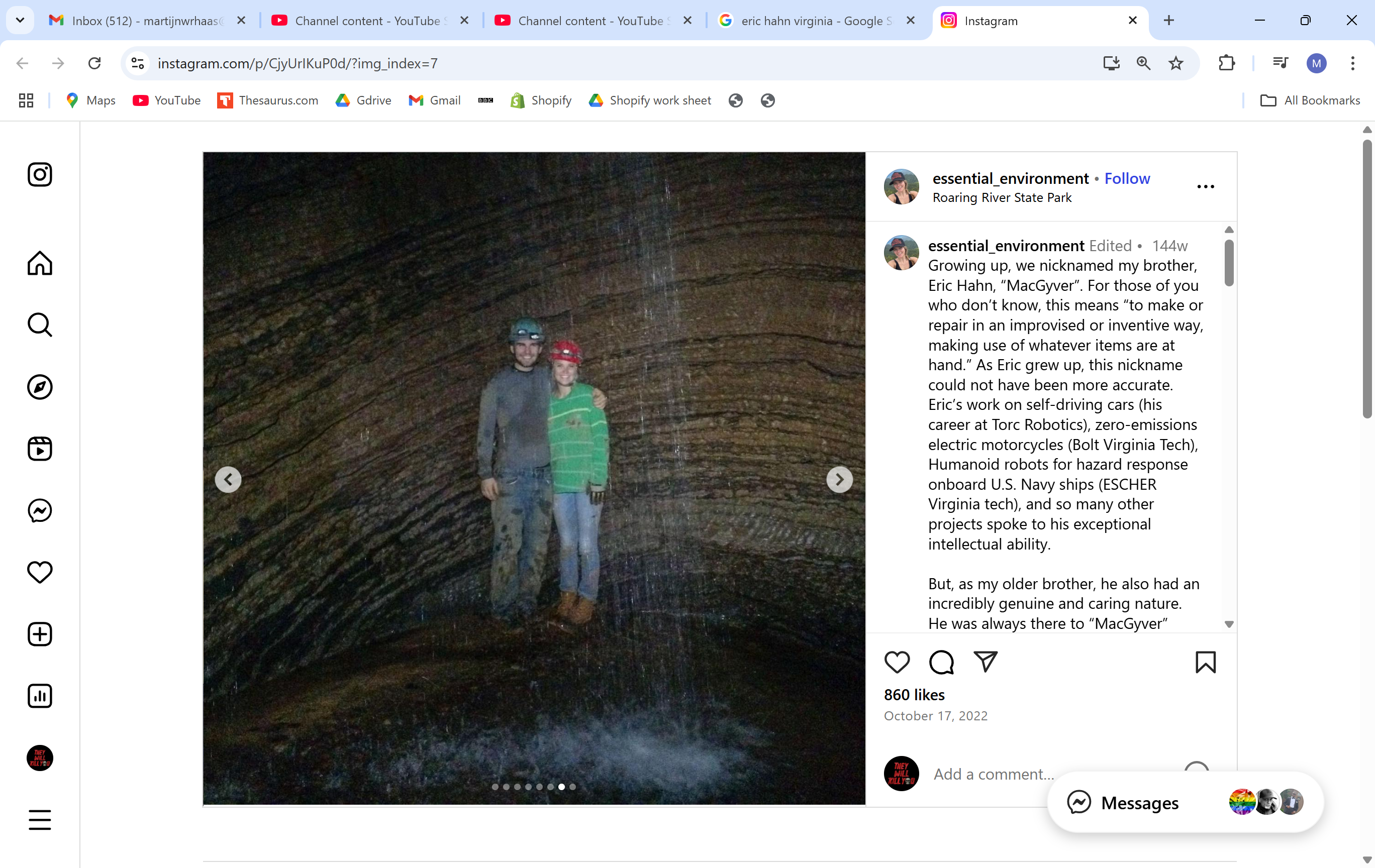Open Instagram Reels from the sidebar
The image size is (1375, 868).
point(39,449)
